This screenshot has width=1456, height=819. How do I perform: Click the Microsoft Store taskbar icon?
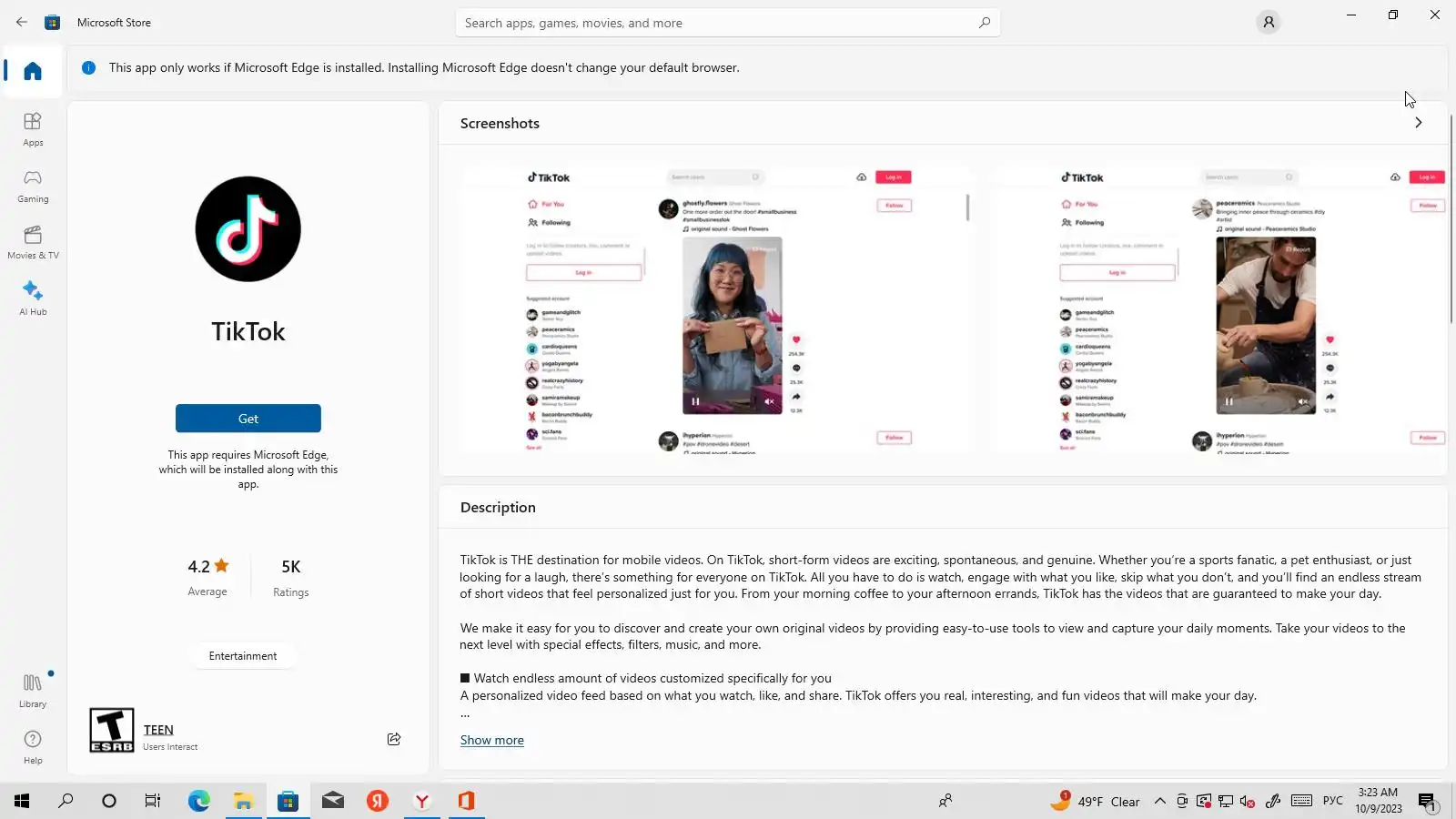click(288, 801)
